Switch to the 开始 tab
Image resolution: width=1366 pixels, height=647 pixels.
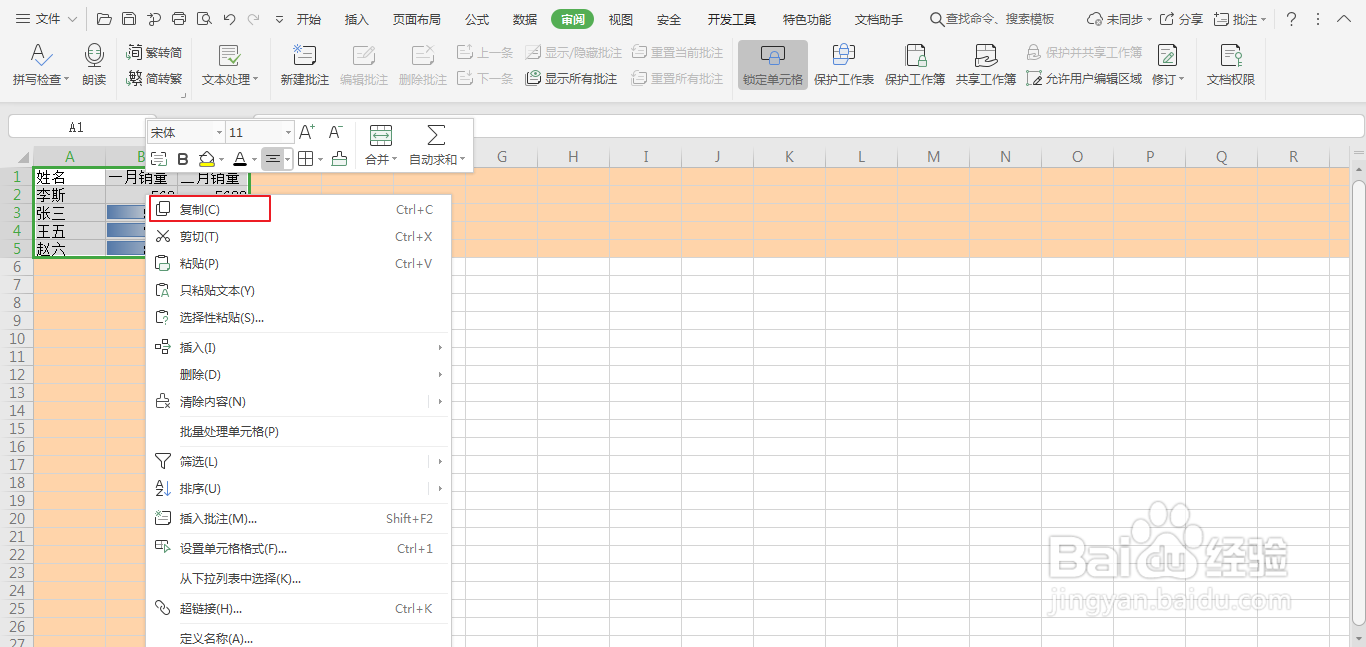click(x=309, y=19)
